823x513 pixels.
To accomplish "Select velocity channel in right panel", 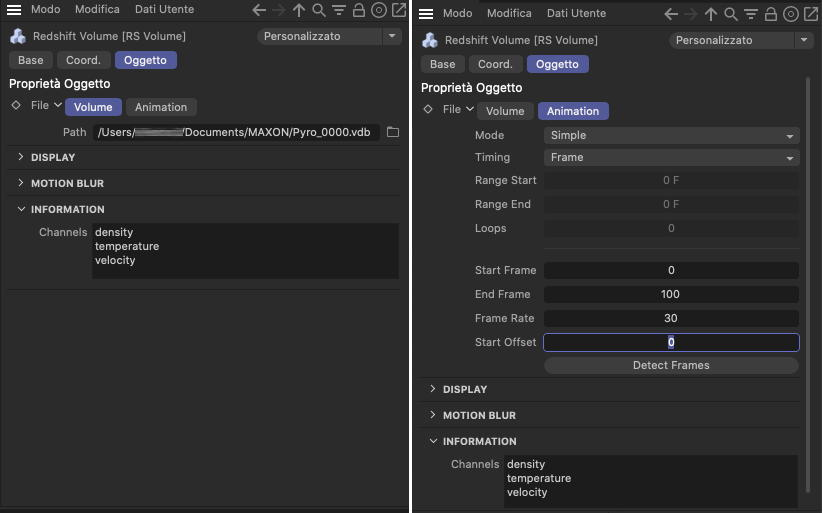I will pos(527,493).
